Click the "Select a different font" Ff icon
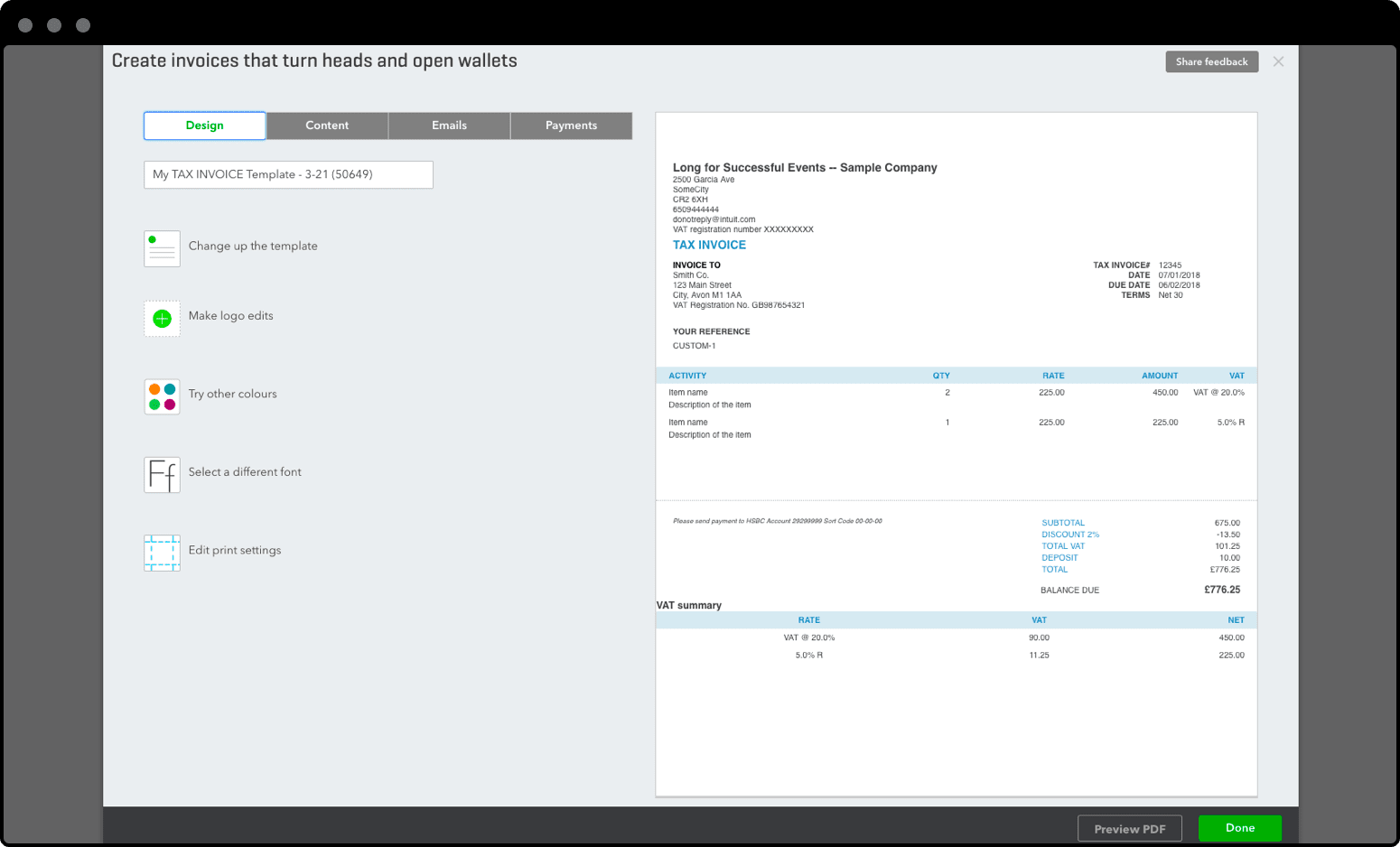The image size is (1400, 847). click(162, 475)
